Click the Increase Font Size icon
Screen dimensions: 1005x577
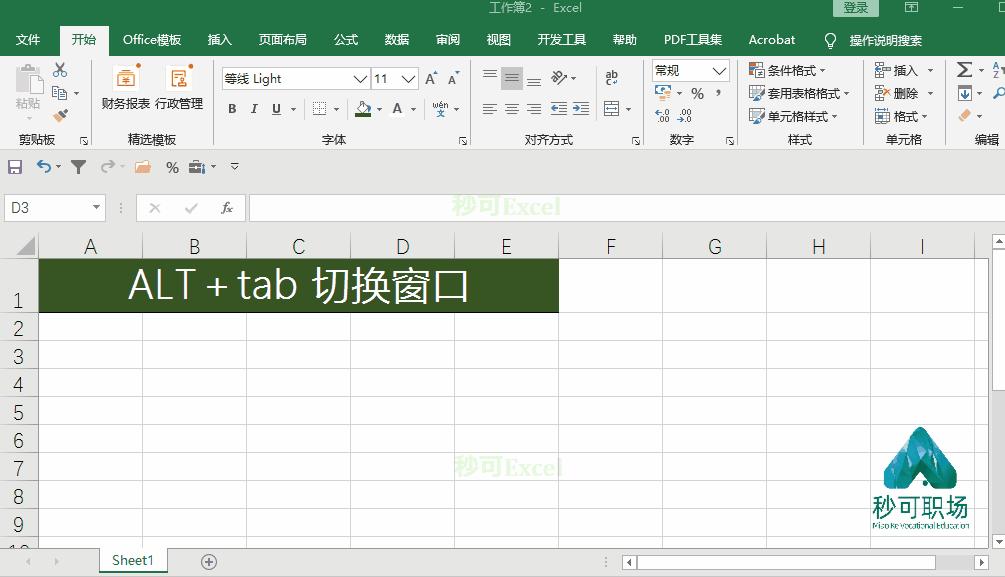pyautogui.click(x=430, y=76)
